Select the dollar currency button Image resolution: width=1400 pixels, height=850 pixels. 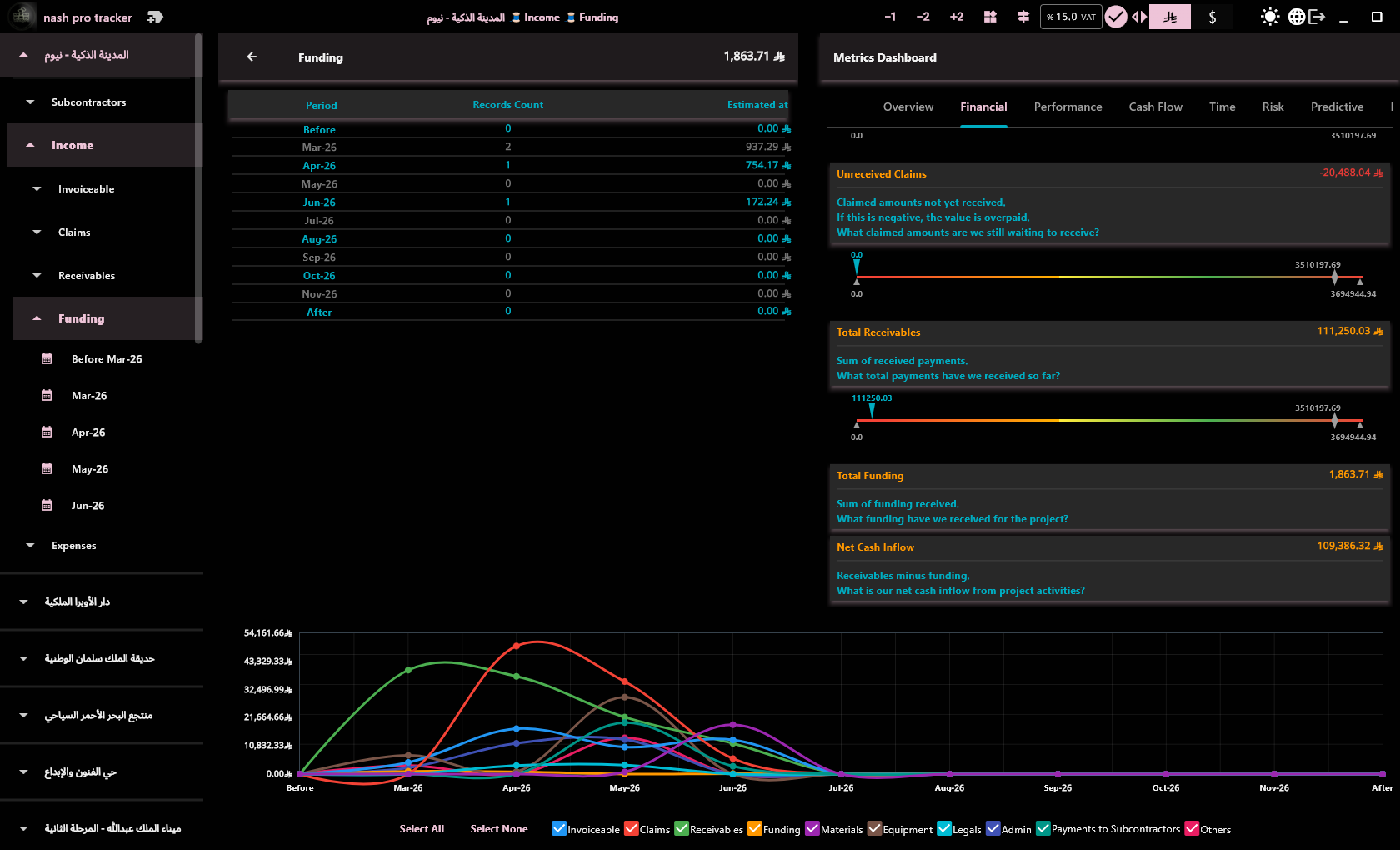1212,17
